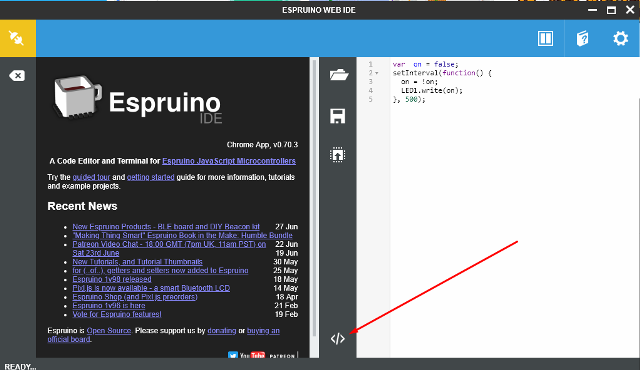Screen dimensions: 640x370
Task: Click the yellow connect/disconnect plug icon
Action: [x=17, y=38]
